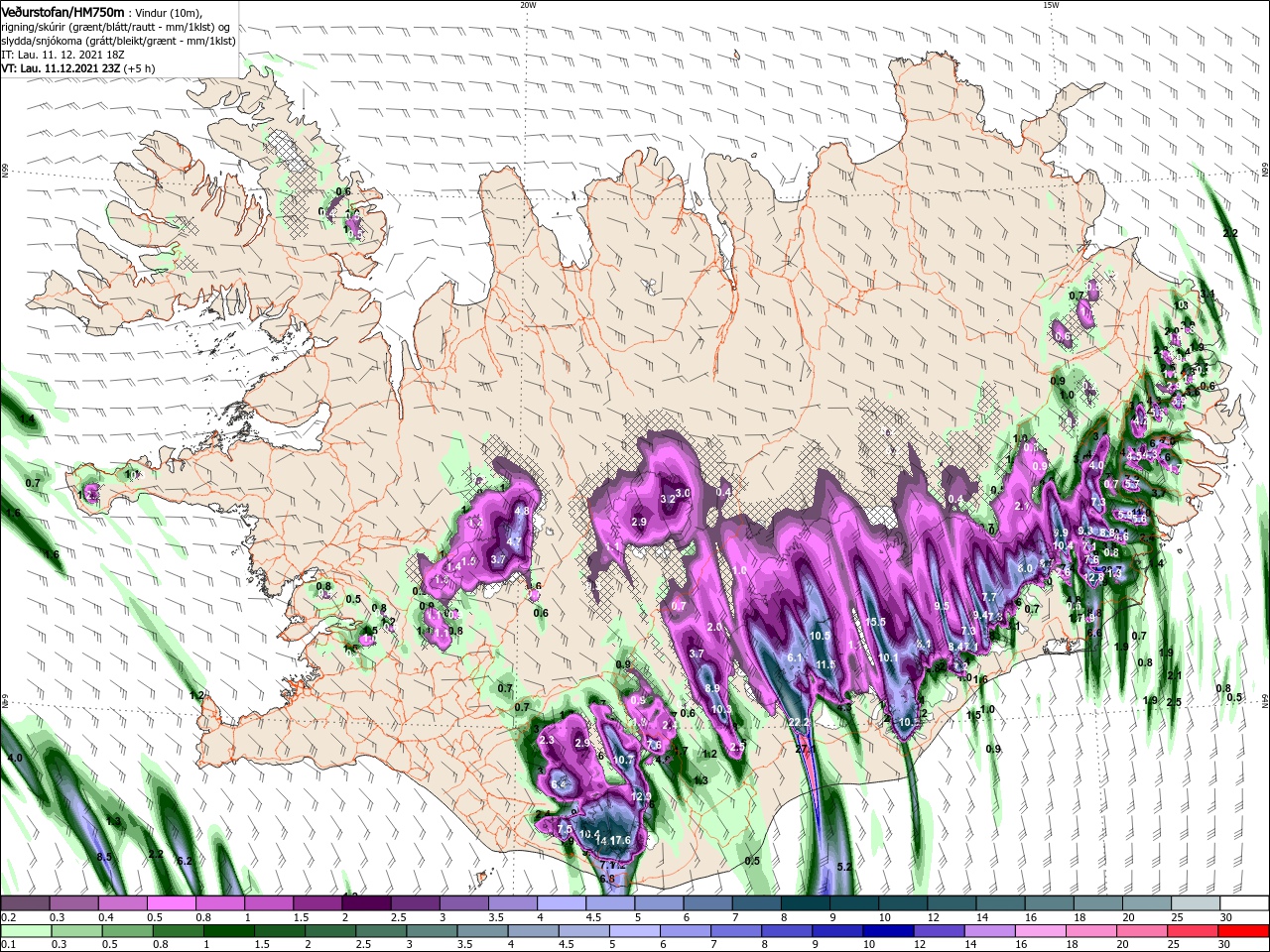Click the 10.3 precipitation value on map
The image size is (1270, 952).
721,709
